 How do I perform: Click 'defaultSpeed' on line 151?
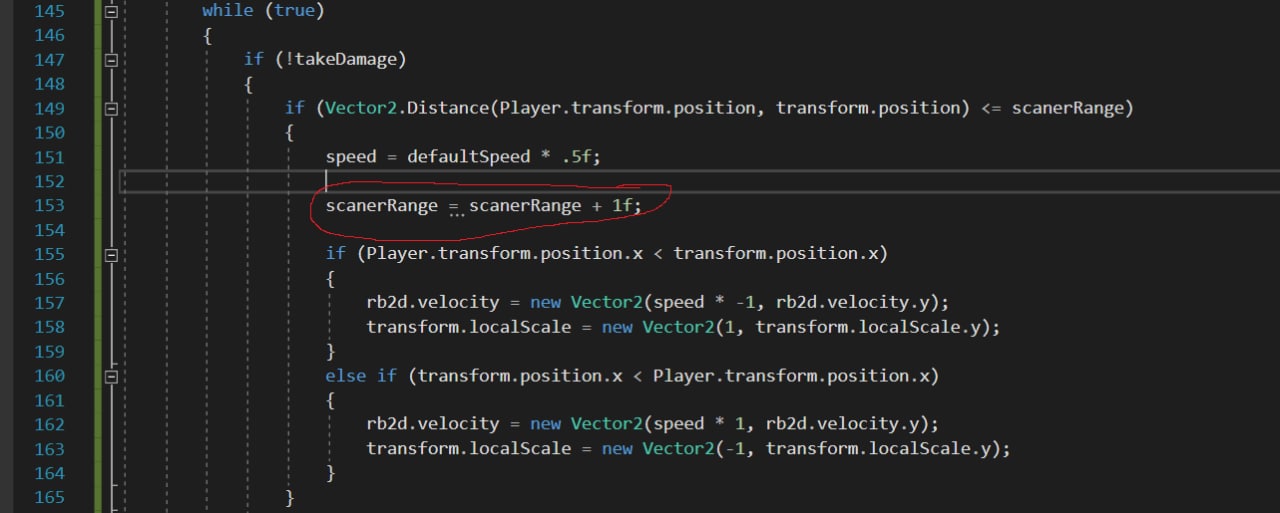[x=468, y=157]
